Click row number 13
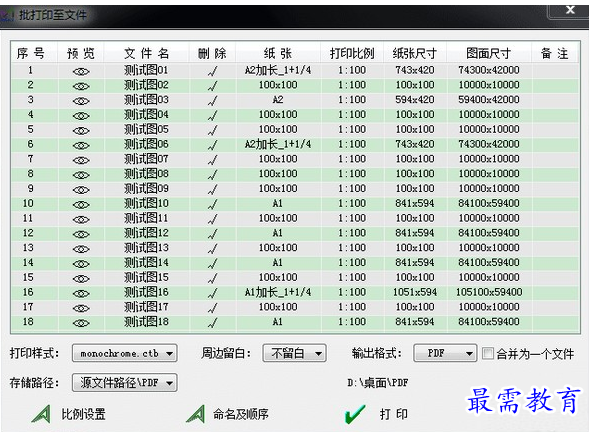 [28, 248]
